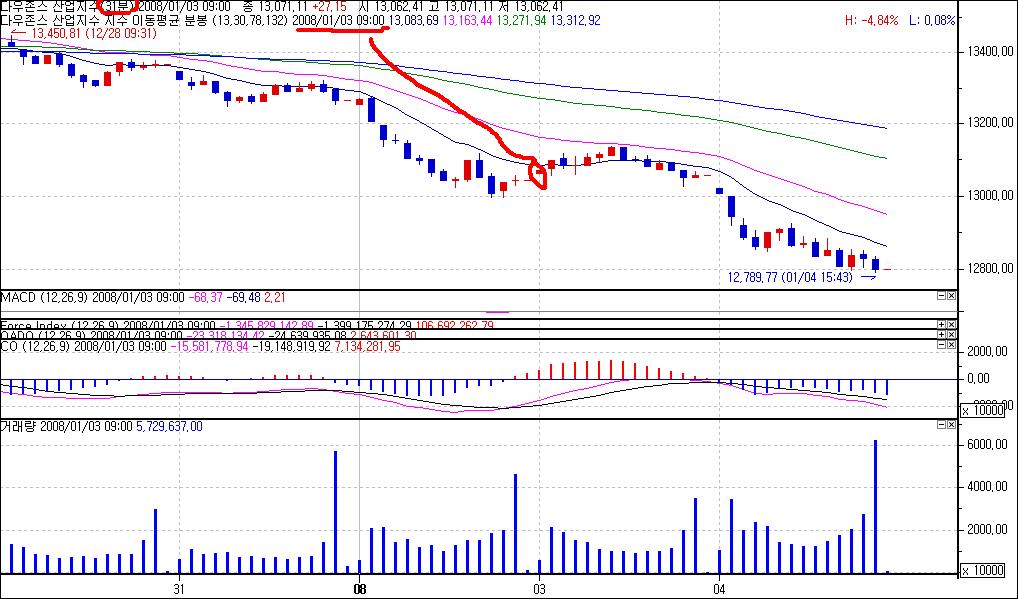Click the 03 date marker on time axis

pyautogui.click(x=539, y=587)
